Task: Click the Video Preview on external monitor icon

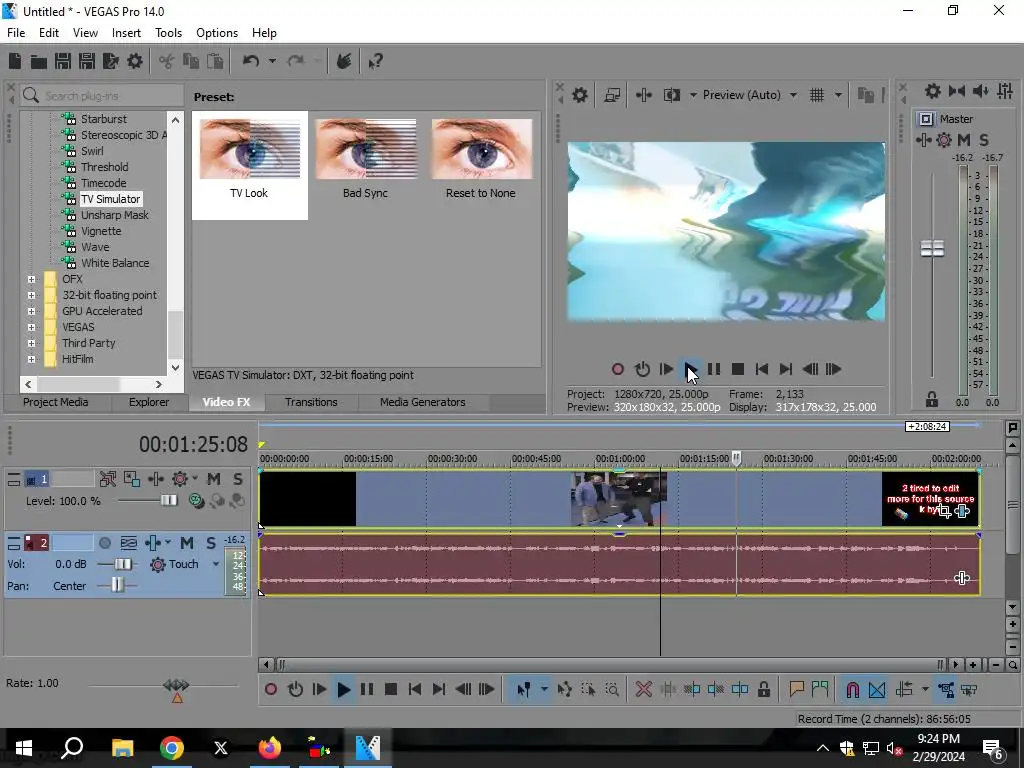Action: point(612,95)
